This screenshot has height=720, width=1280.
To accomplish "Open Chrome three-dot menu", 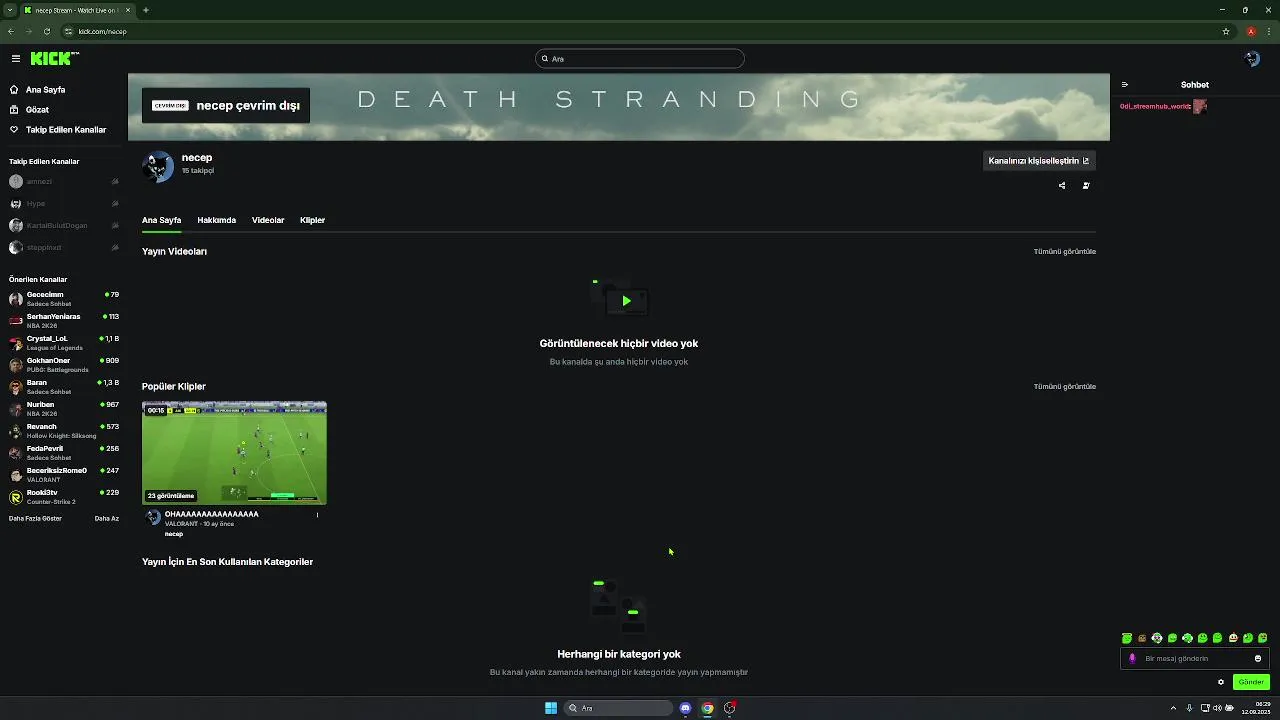I will pos(1269,31).
